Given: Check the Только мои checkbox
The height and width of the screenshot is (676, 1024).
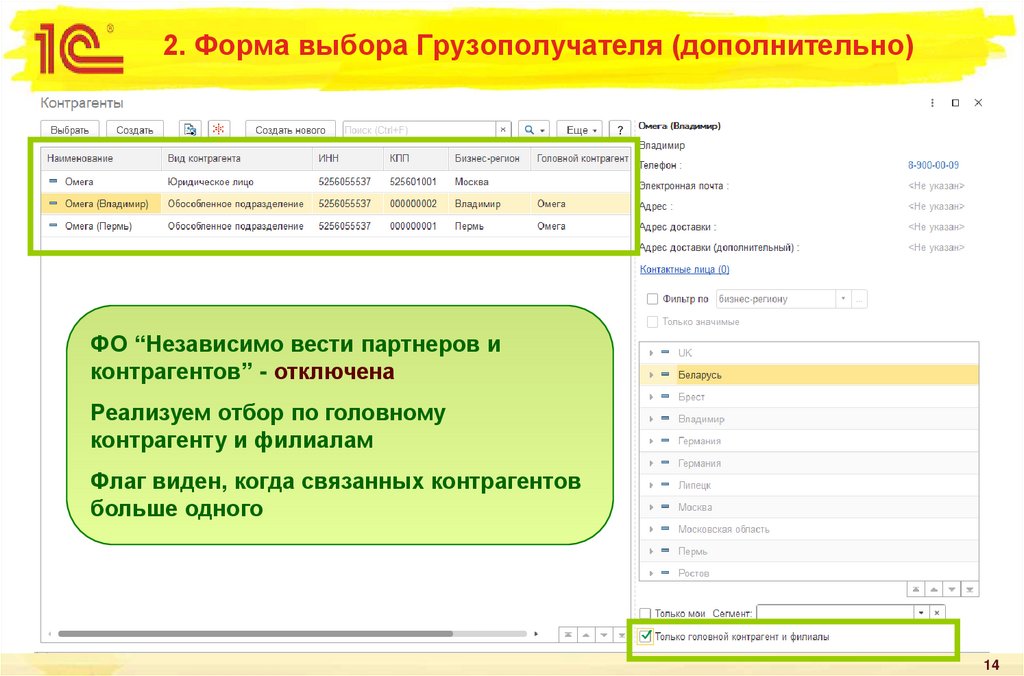Looking at the screenshot, I should pyautogui.click(x=644, y=612).
